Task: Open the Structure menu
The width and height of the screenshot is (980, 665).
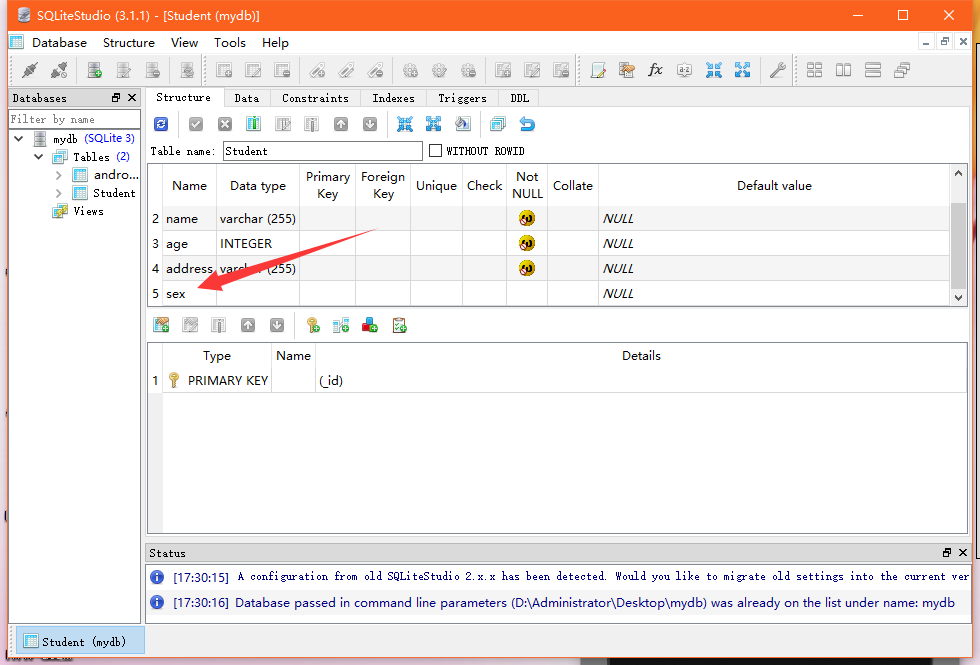Action: click(x=129, y=42)
